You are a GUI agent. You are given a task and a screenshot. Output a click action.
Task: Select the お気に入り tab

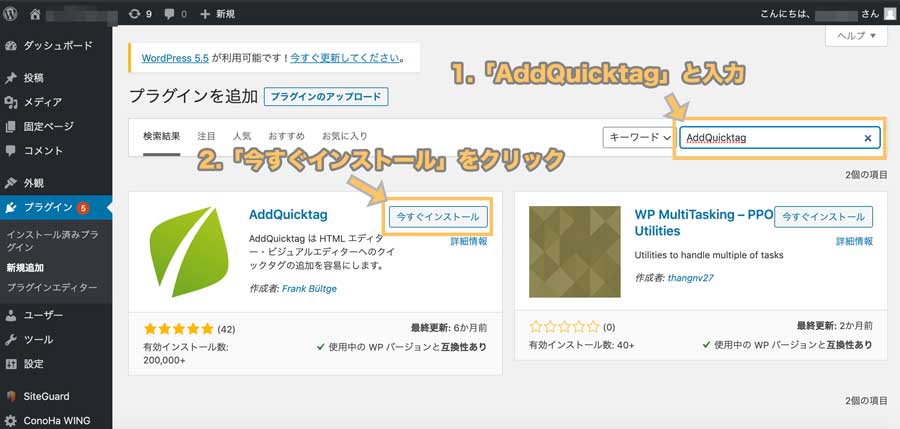344,137
